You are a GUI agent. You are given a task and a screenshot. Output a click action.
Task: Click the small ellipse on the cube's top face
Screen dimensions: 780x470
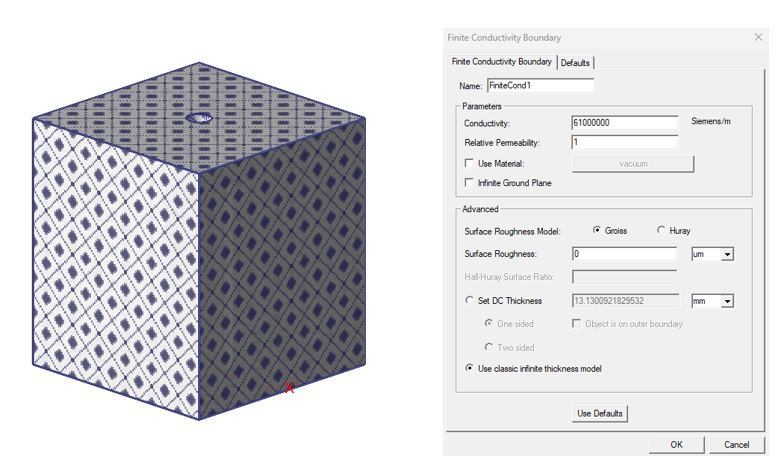(x=199, y=118)
